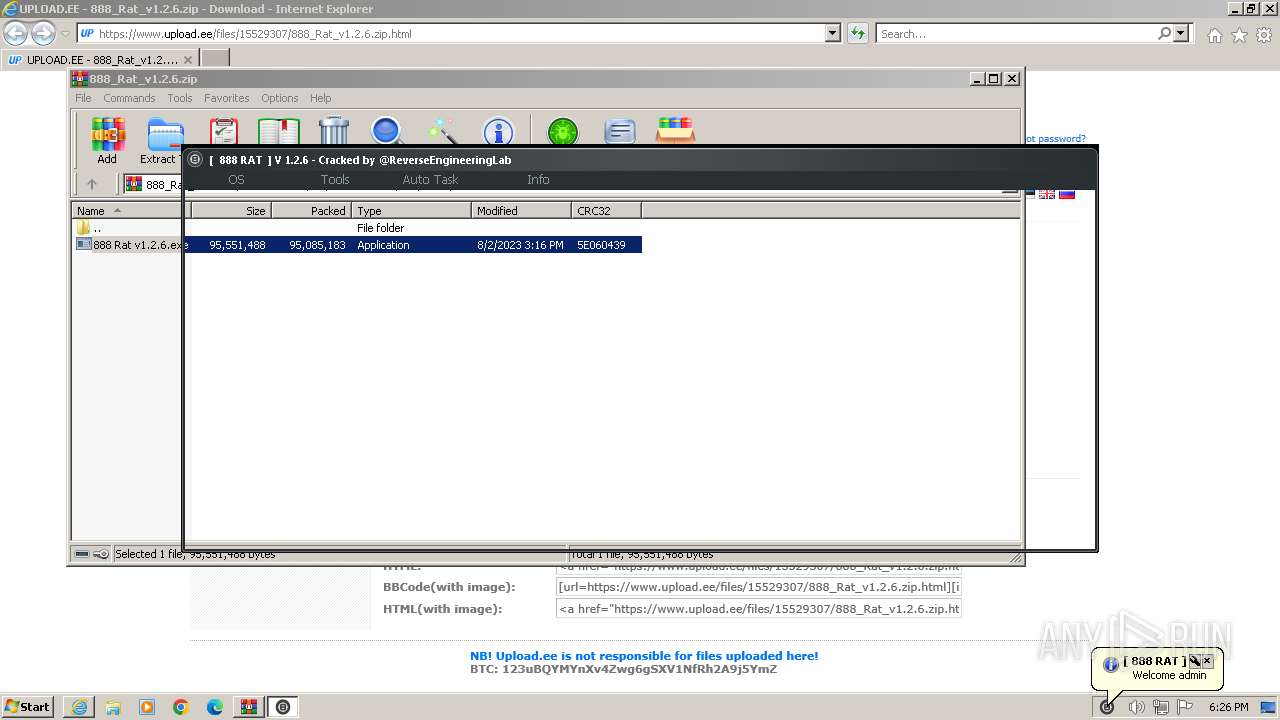Click the balloon wrench options icon

click(x=1194, y=661)
